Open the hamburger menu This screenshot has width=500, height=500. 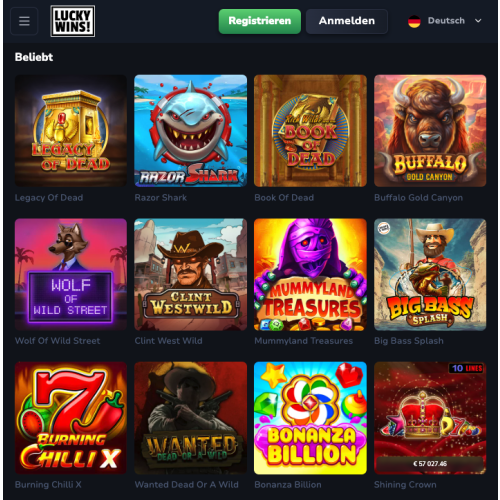coord(24,21)
